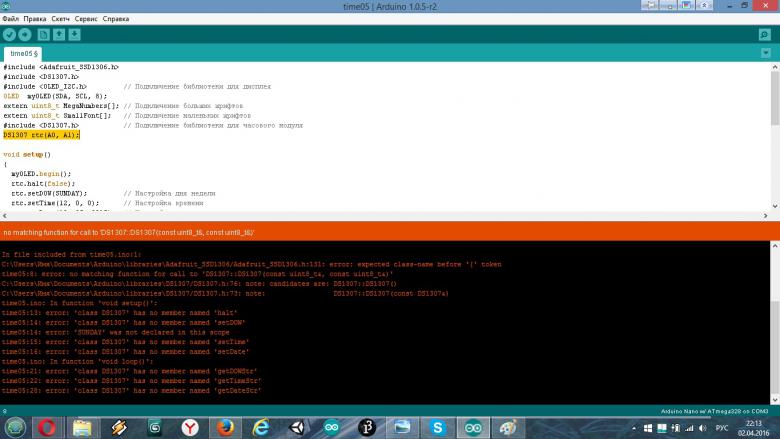Open Opera from the taskbar
Image resolution: width=780 pixels, height=439 pixels.
[x=47, y=428]
